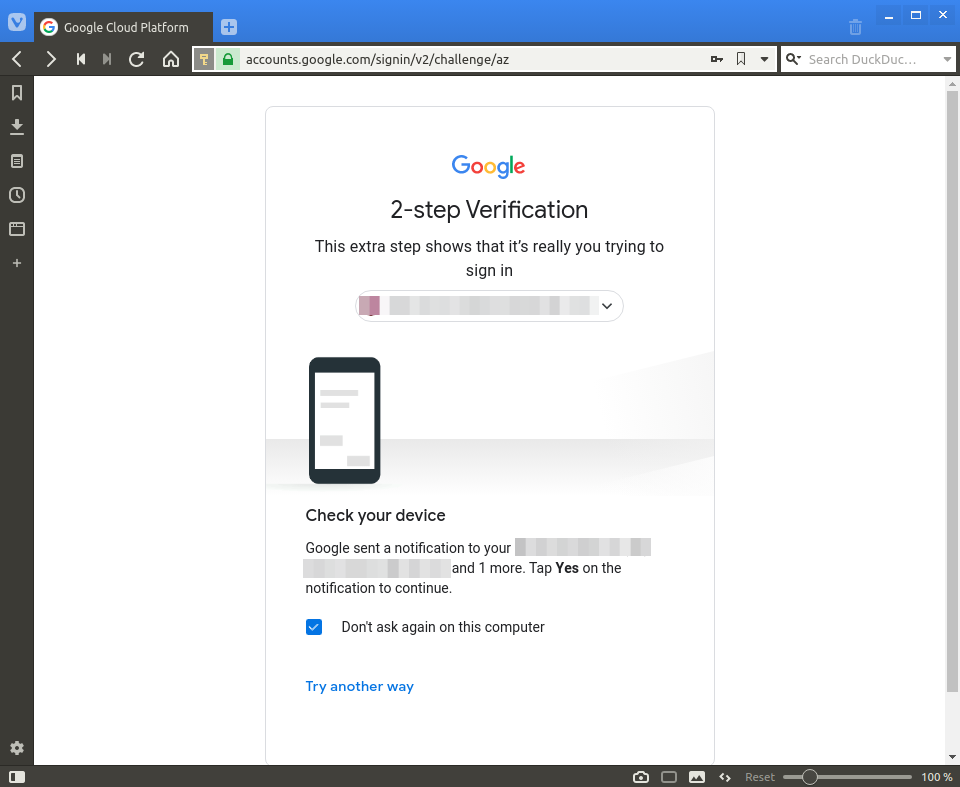Adjust the zoom slider handle
Viewport: 960px width, 787px height.
tap(809, 777)
